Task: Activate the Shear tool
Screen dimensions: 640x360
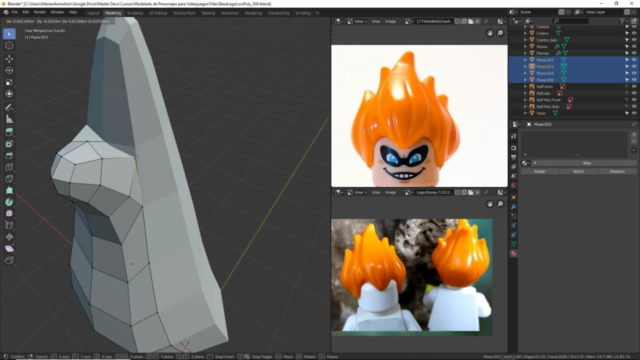Action: 9,249
